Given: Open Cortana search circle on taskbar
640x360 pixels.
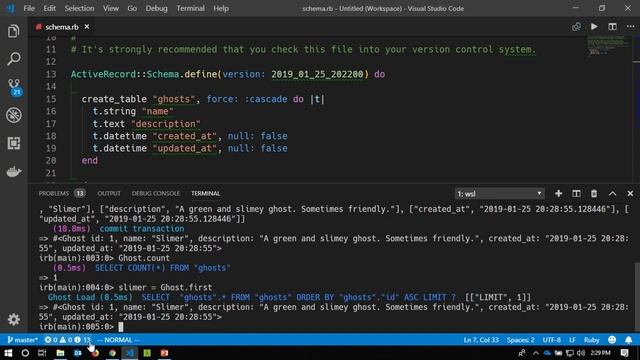Looking at the screenshot, I should pyautogui.click(x=25, y=353).
